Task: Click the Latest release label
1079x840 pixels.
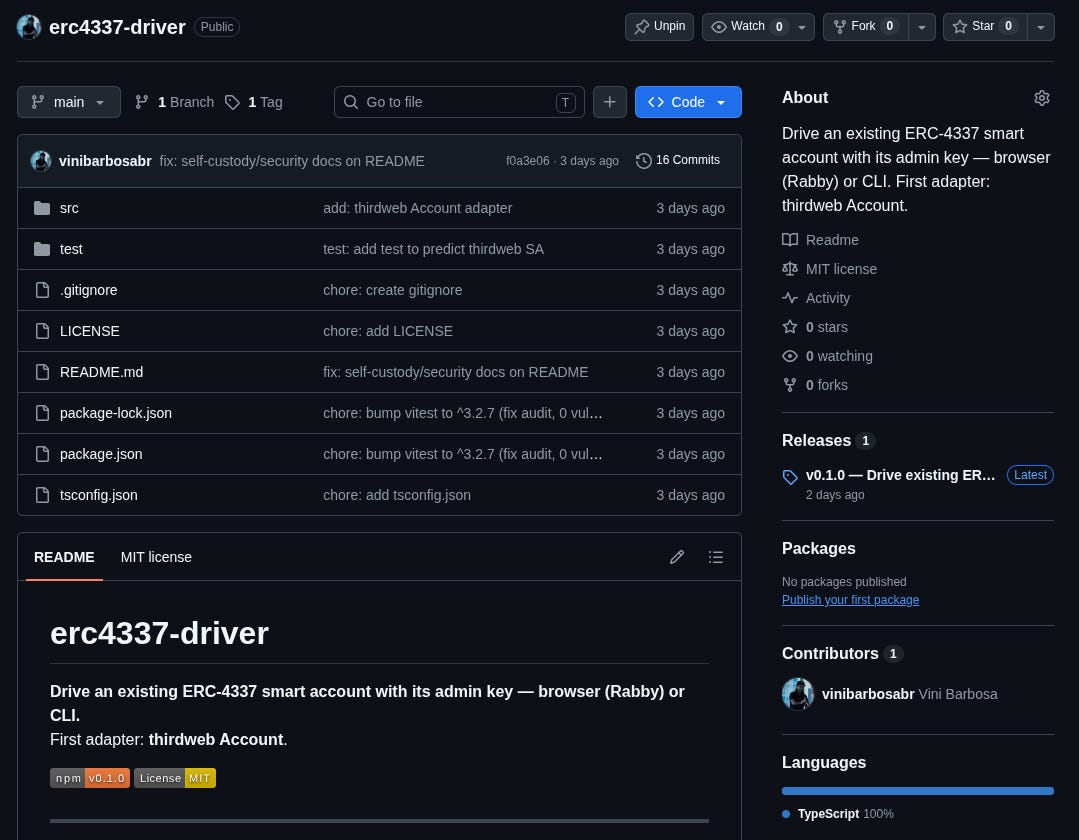Action: 1029,475
